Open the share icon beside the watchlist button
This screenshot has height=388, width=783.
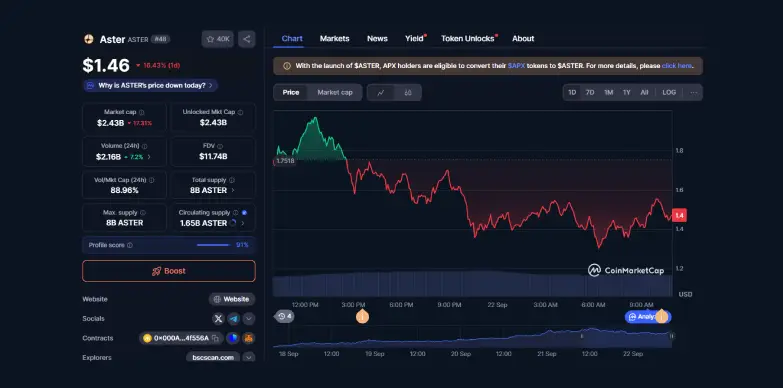coord(247,39)
